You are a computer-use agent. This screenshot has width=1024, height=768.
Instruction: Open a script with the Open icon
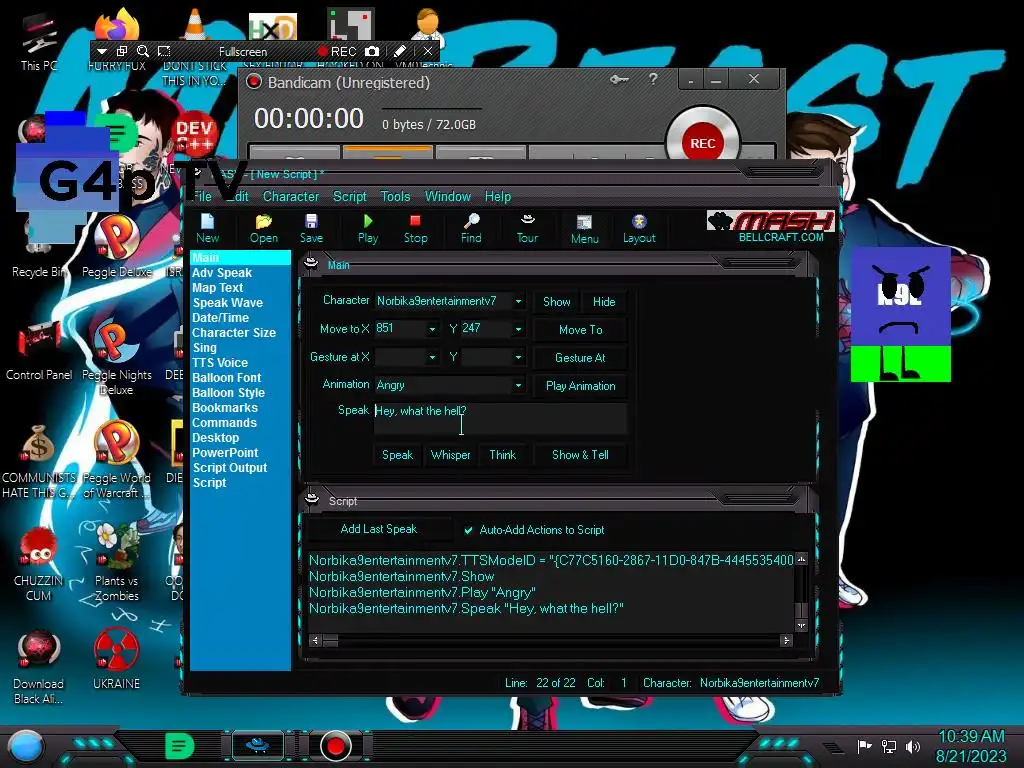pos(263,229)
